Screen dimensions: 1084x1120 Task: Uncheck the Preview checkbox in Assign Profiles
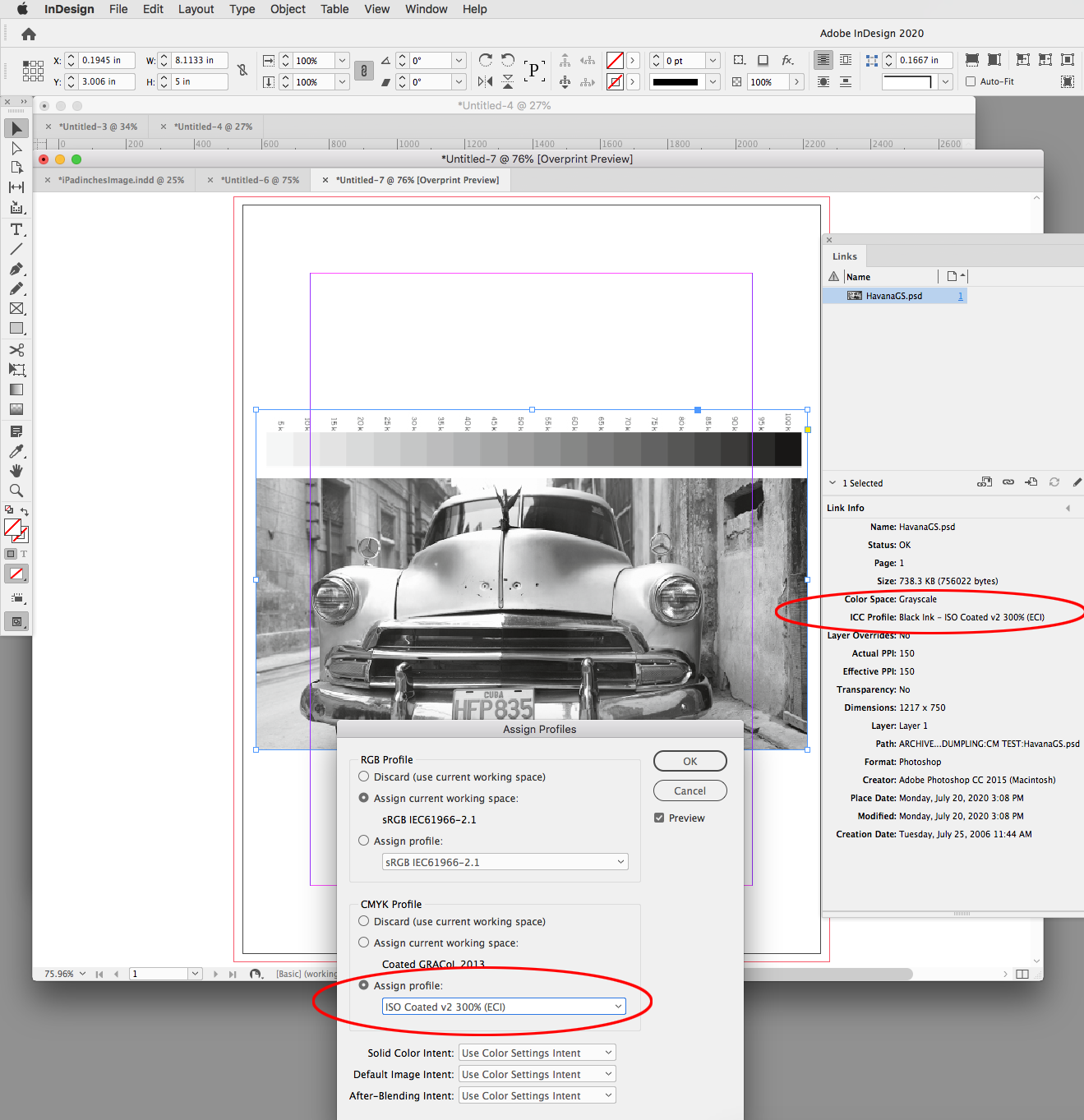[659, 817]
